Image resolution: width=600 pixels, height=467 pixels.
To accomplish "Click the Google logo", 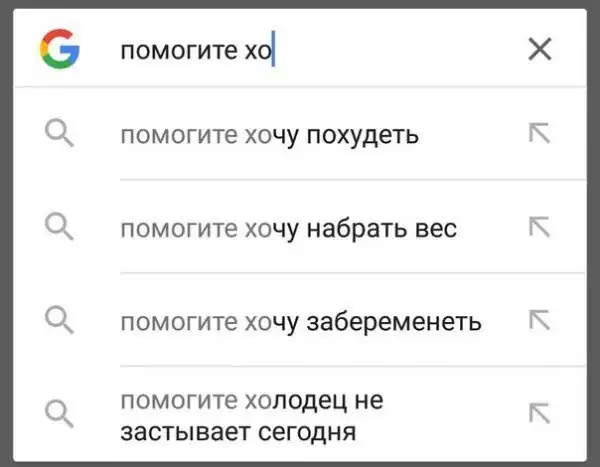I will coord(60,48).
